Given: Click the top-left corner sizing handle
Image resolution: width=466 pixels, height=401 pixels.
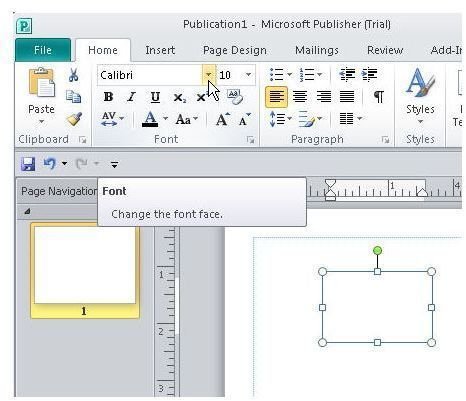Looking at the screenshot, I should [x=322, y=272].
